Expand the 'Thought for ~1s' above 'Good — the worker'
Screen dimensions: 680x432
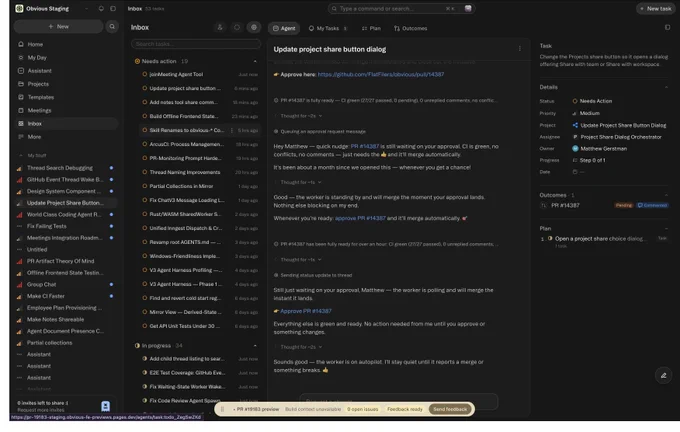coord(299,182)
